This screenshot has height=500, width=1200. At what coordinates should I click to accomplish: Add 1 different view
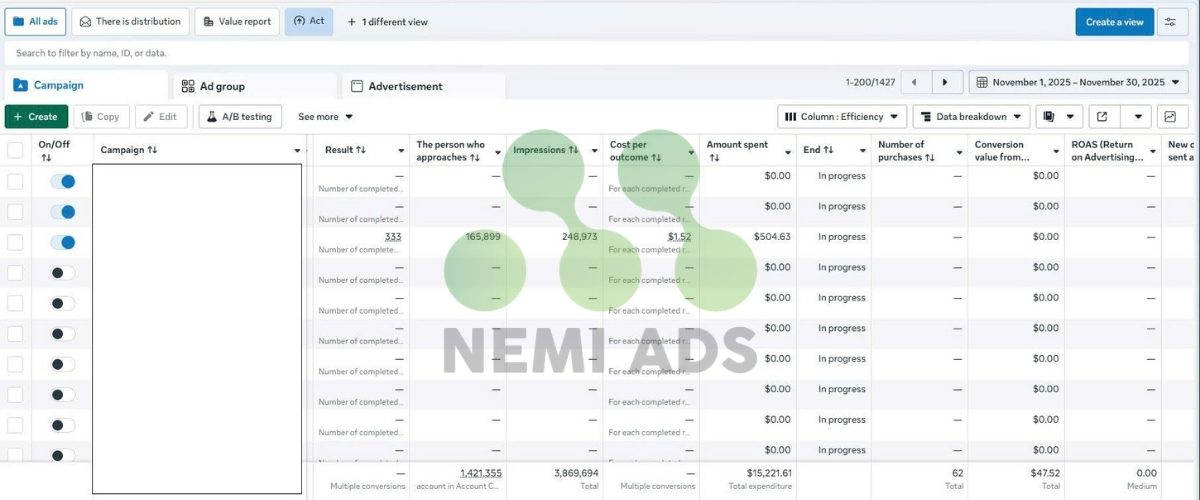coord(387,22)
